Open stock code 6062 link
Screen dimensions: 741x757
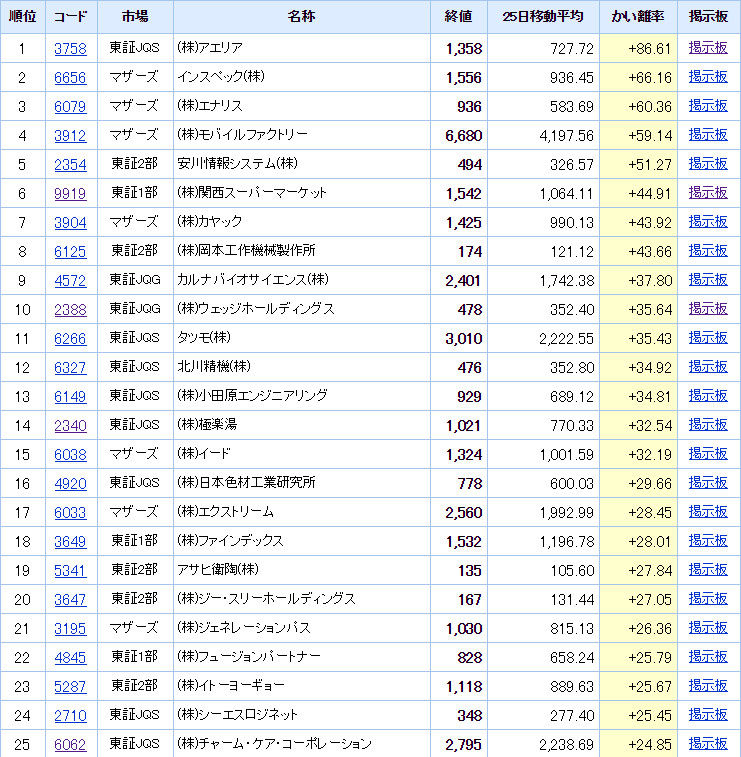click(70, 744)
